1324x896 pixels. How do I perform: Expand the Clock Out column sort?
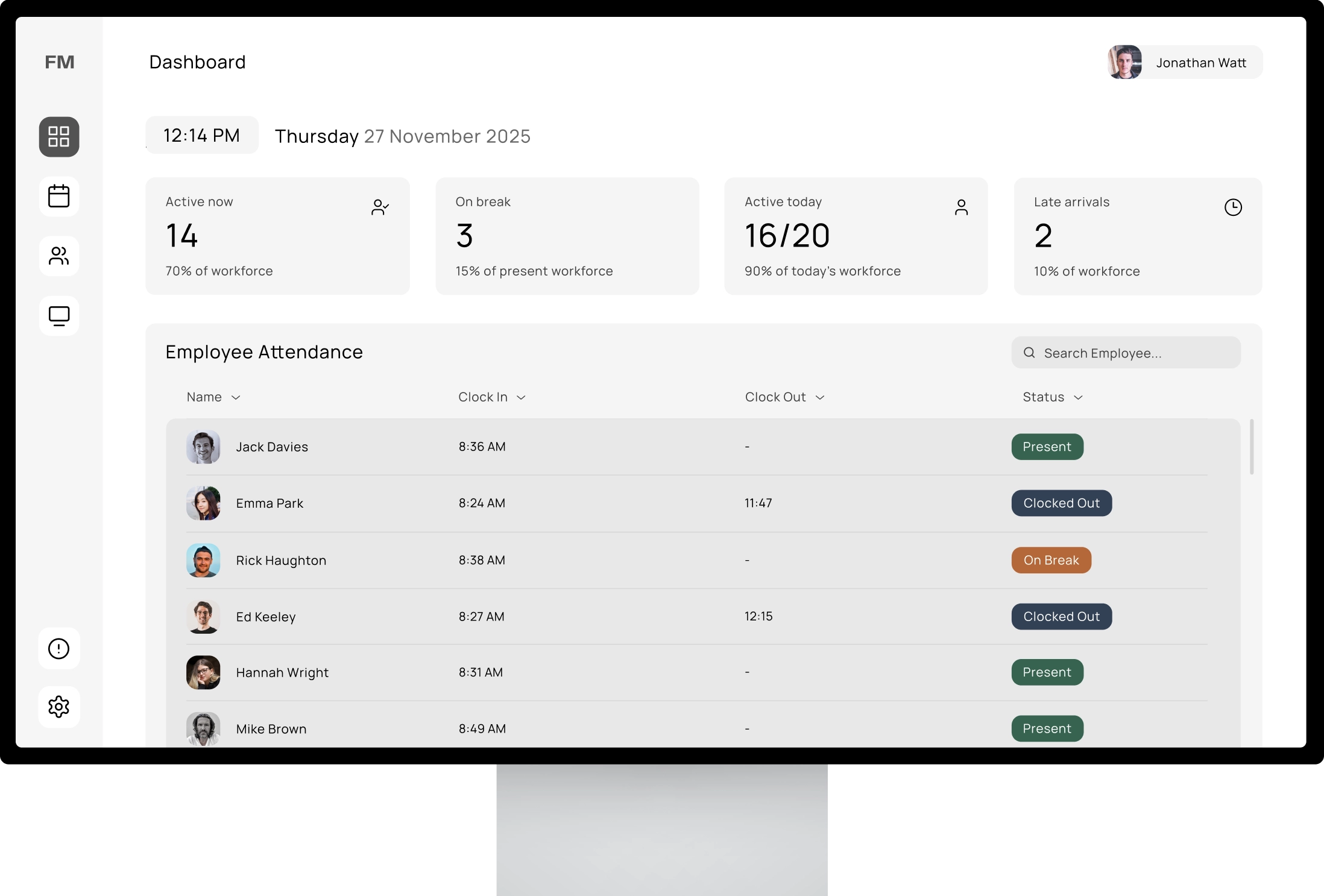pyautogui.click(x=820, y=397)
